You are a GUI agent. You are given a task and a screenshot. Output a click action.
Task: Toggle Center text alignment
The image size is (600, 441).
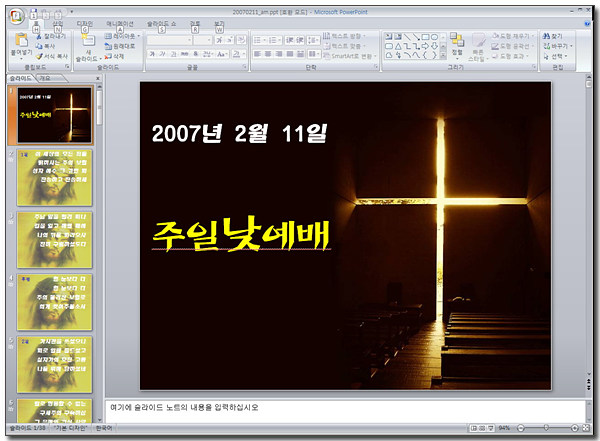(x=268, y=54)
